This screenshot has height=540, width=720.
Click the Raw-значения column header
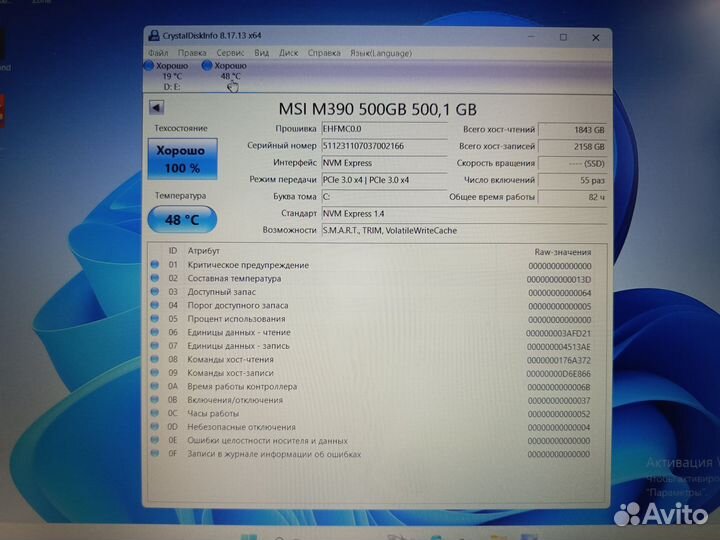[562, 252]
